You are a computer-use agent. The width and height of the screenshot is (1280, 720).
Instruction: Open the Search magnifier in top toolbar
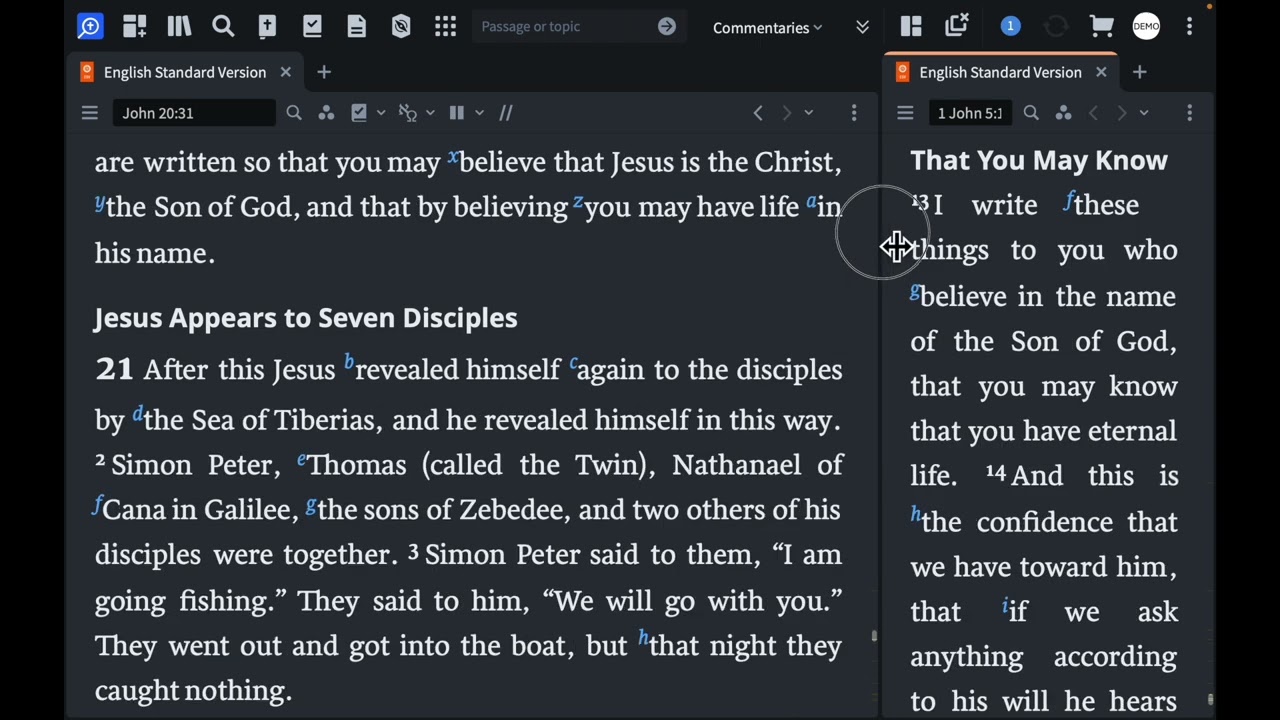click(x=223, y=27)
